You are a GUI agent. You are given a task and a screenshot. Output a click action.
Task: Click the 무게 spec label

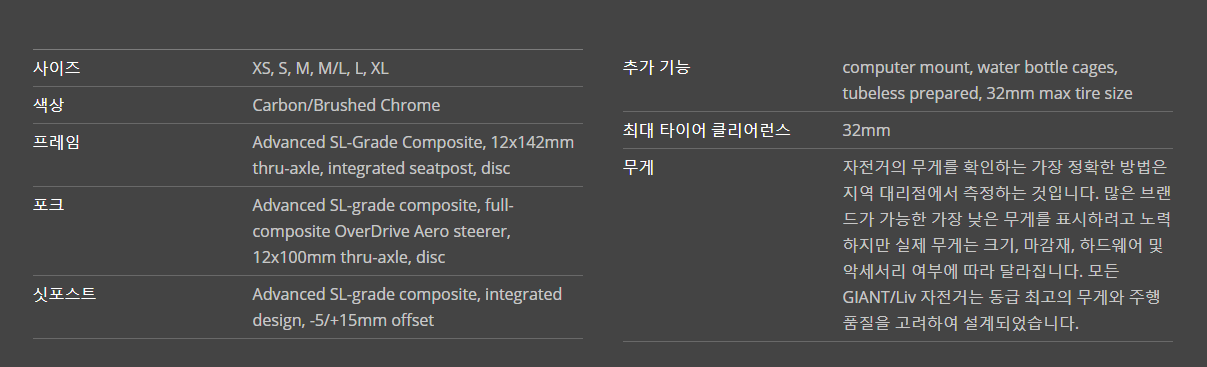click(639, 167)
